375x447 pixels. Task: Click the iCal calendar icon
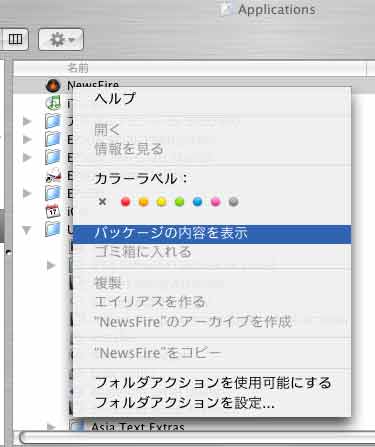[x=53, y=211]
